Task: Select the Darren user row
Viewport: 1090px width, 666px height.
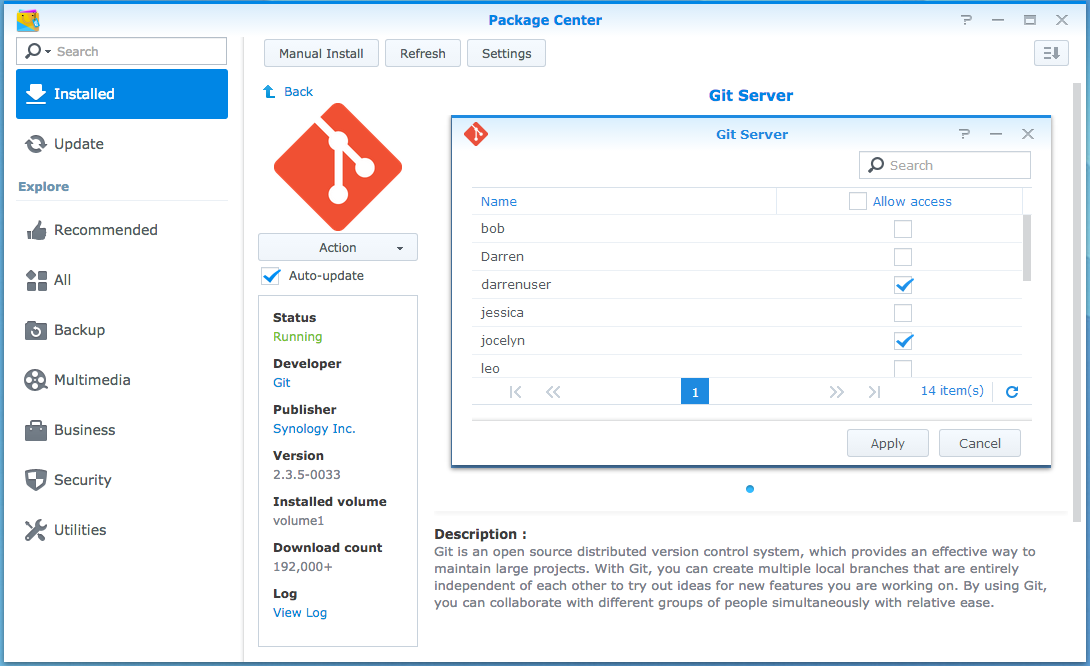Action: [747, 257]
